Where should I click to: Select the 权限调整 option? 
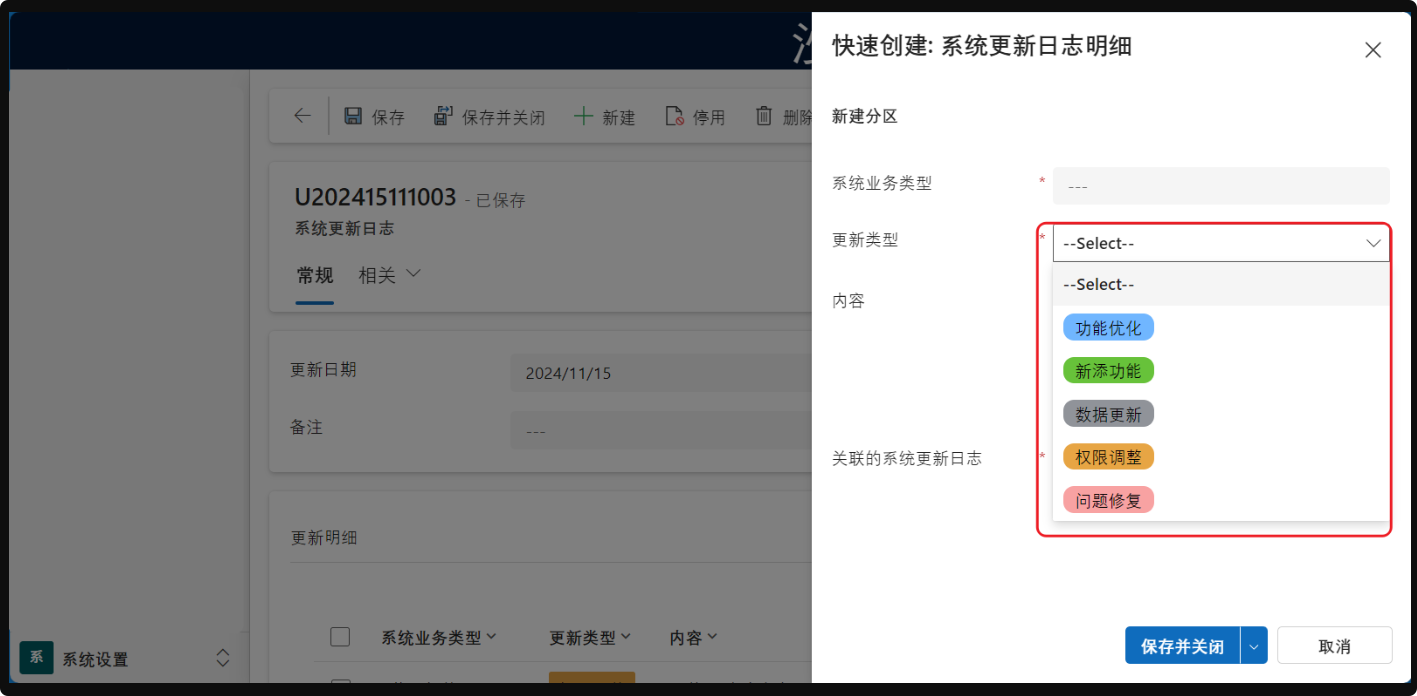coord(1108,456)
